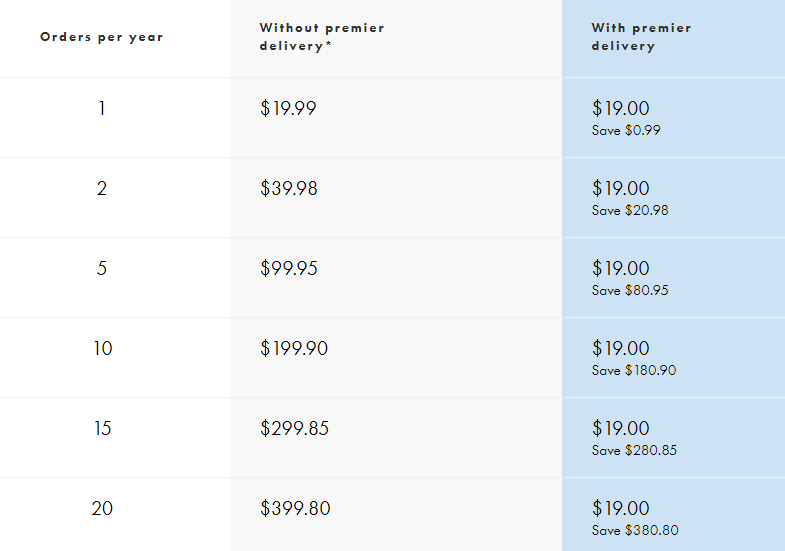Click 'Save $180.90' text
The width and height of the screenshot is (785, 551).
(634, 370)
